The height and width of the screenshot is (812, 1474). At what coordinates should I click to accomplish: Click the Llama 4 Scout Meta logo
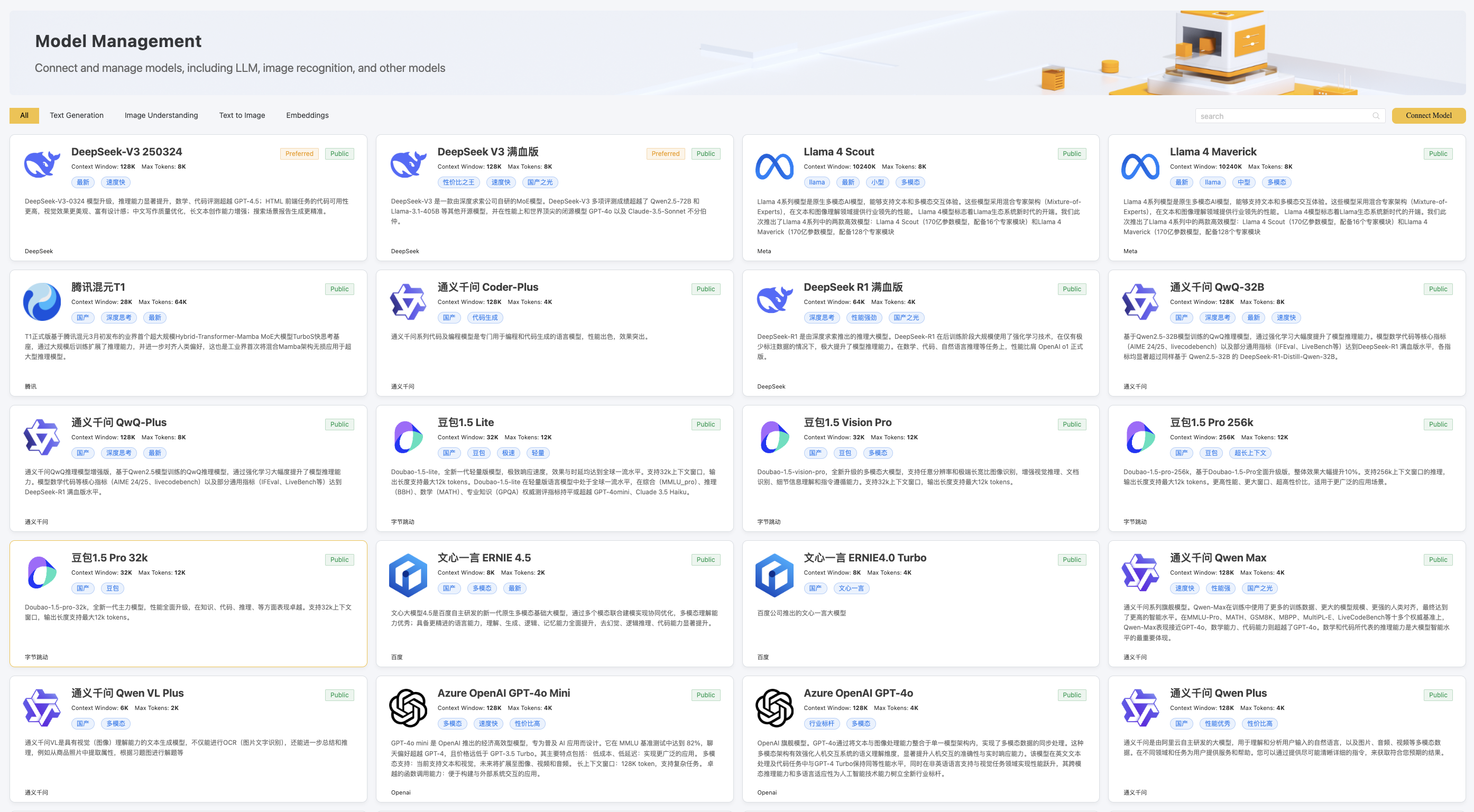774,167
